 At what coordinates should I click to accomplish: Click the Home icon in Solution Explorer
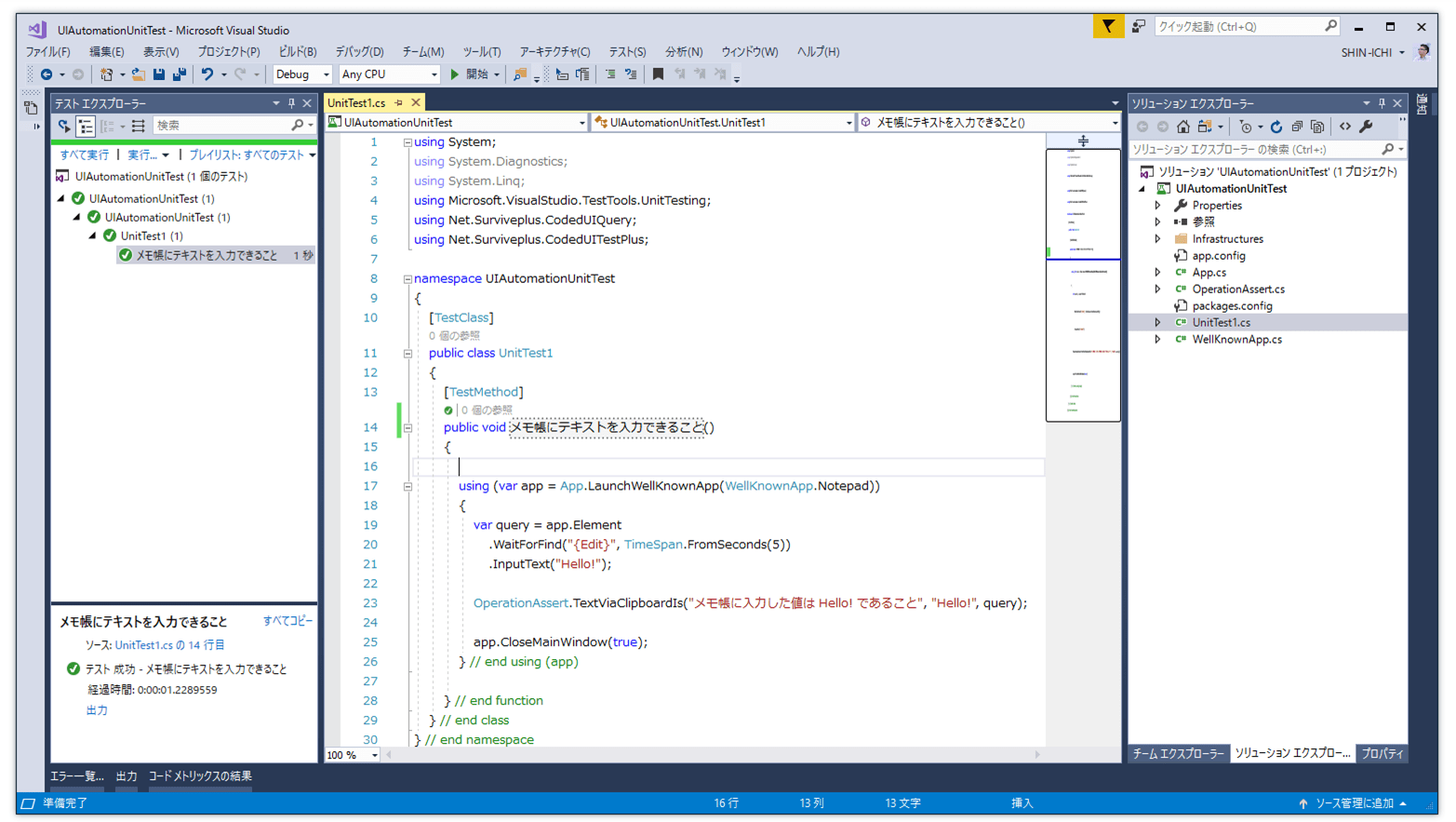coord(1182,127)
